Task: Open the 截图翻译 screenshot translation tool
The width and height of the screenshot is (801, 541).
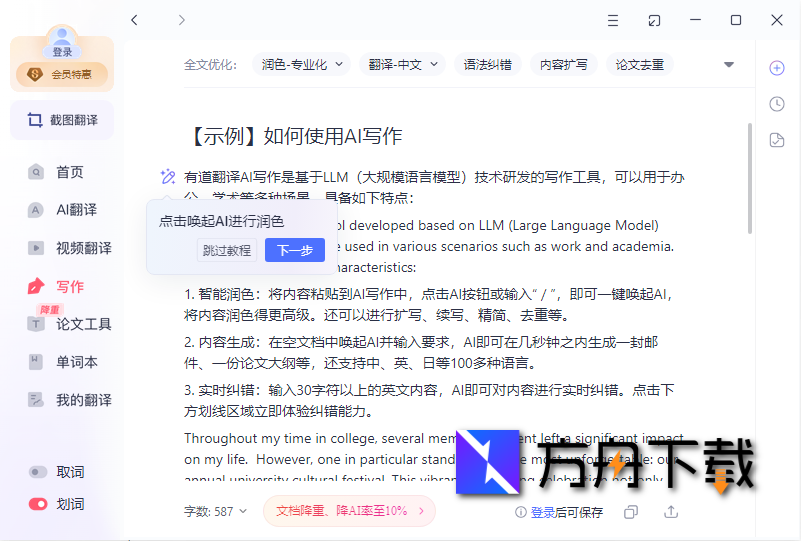Action: [62, 120]
